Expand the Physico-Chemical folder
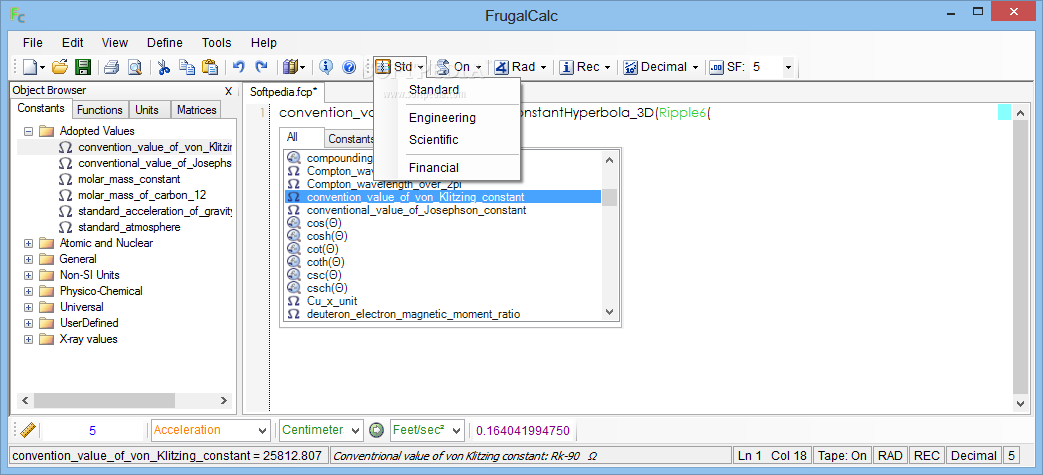 28,291
